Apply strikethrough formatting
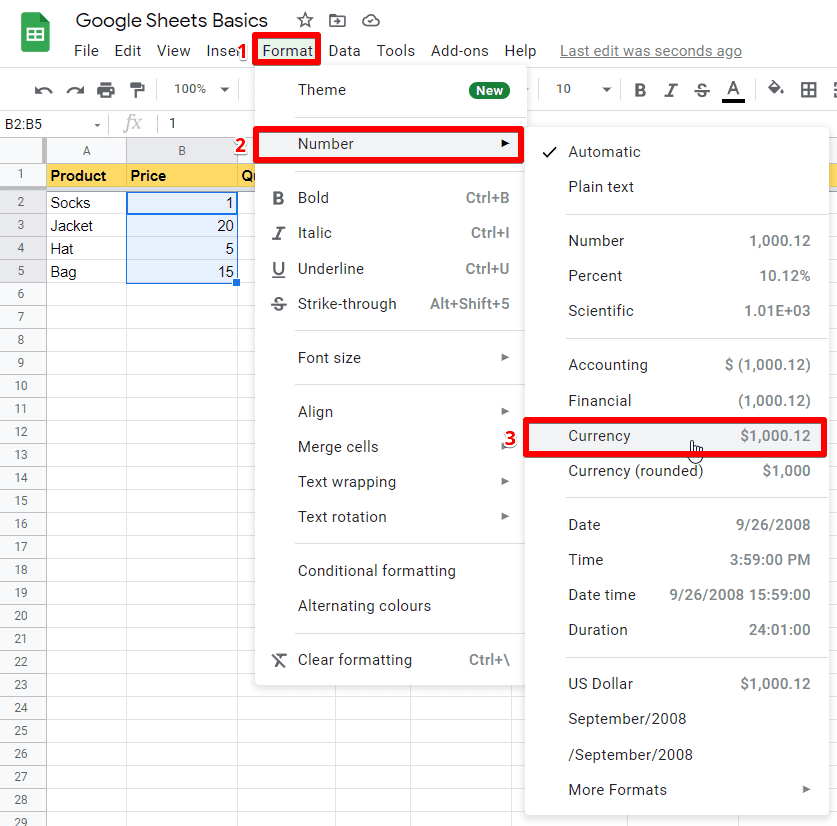837x826 pixels. (702, 89)
